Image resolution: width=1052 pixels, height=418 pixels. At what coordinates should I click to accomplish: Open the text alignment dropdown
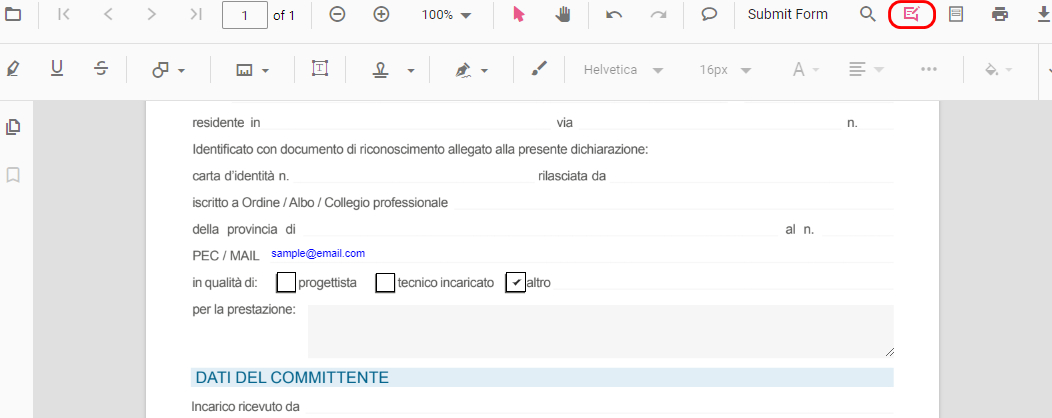tap(865, 70)
